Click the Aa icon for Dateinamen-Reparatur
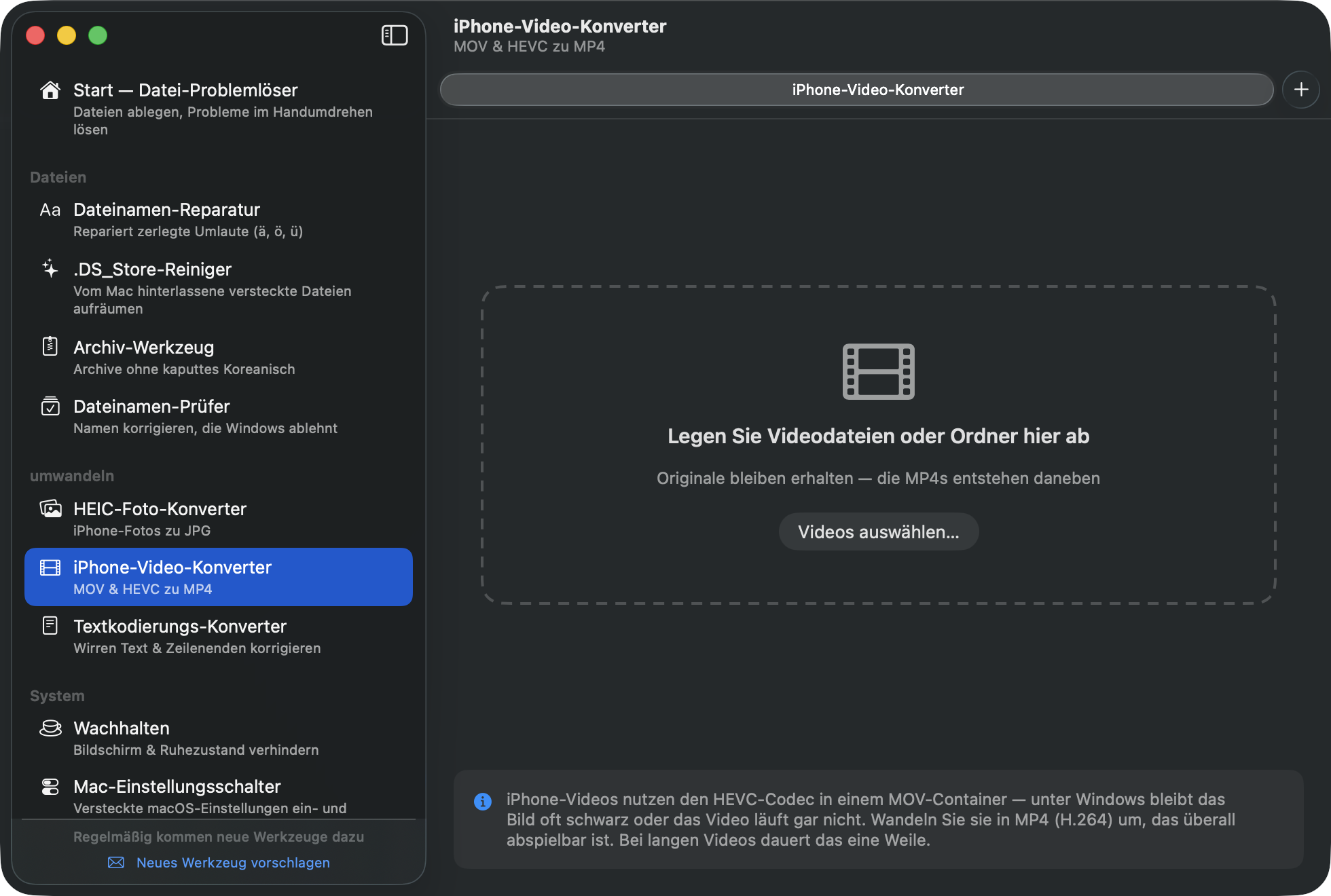The image size is (1331, 896). pos(50,210)
